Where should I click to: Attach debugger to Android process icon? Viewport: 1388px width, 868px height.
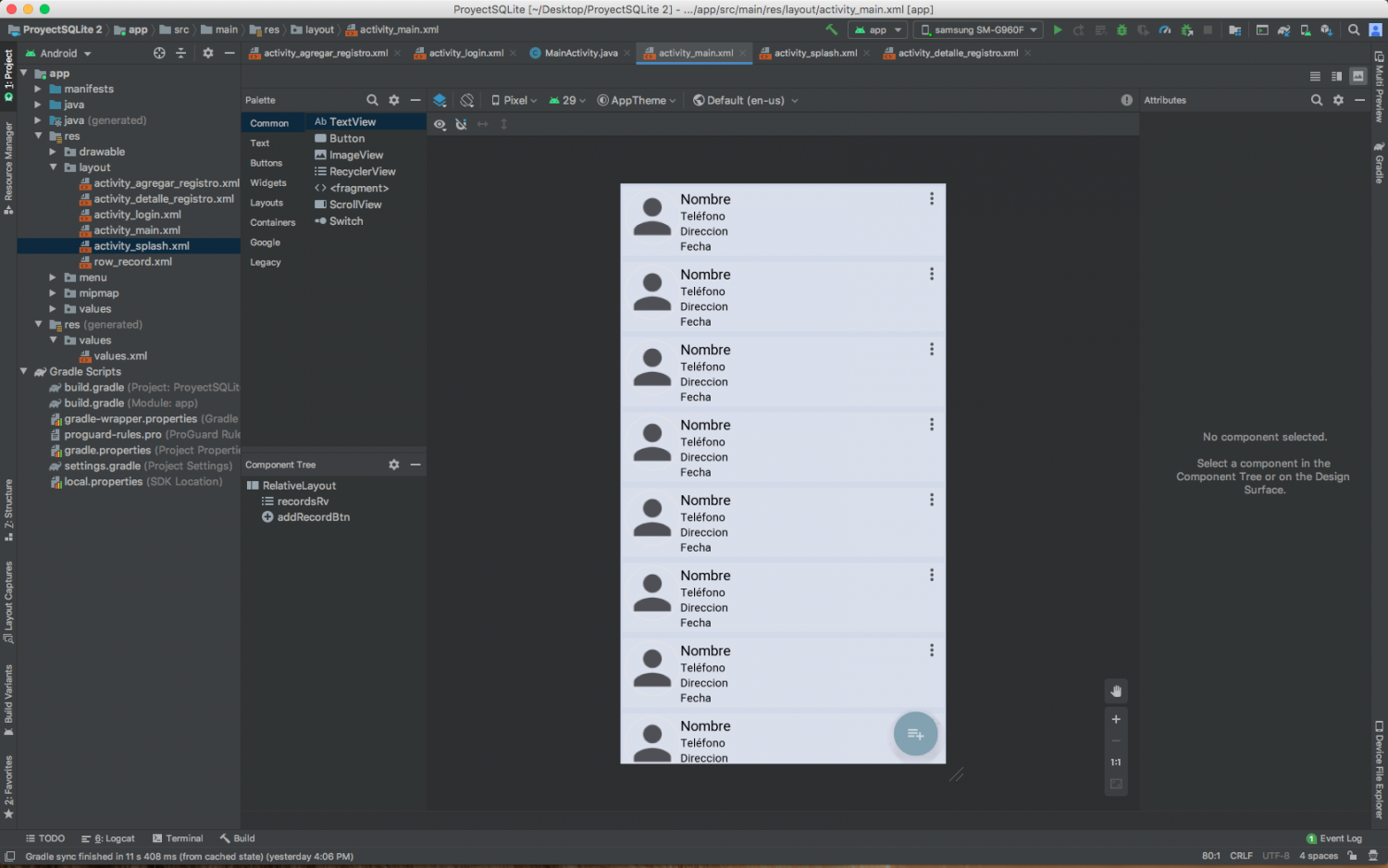(1187, 30)
